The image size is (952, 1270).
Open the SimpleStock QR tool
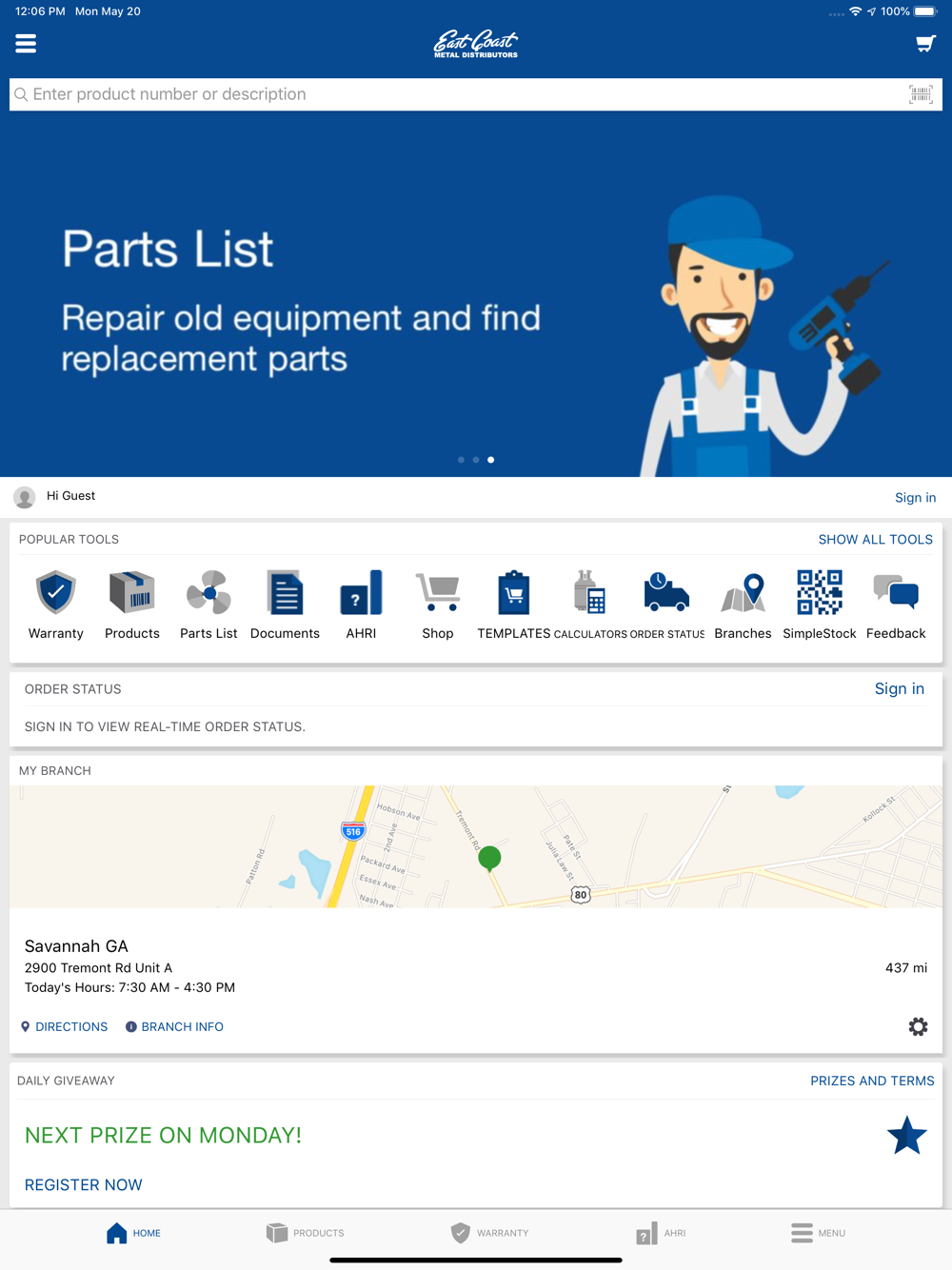(x=820, y=605)
